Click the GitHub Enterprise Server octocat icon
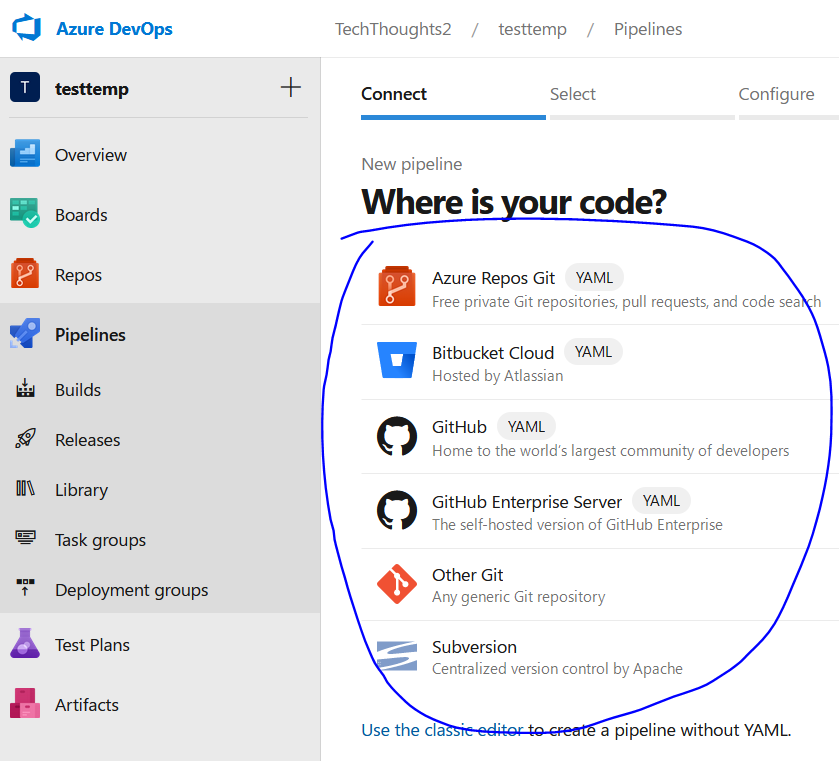The width and height of the screenshot is (839, 761). (x=396, y=510)
